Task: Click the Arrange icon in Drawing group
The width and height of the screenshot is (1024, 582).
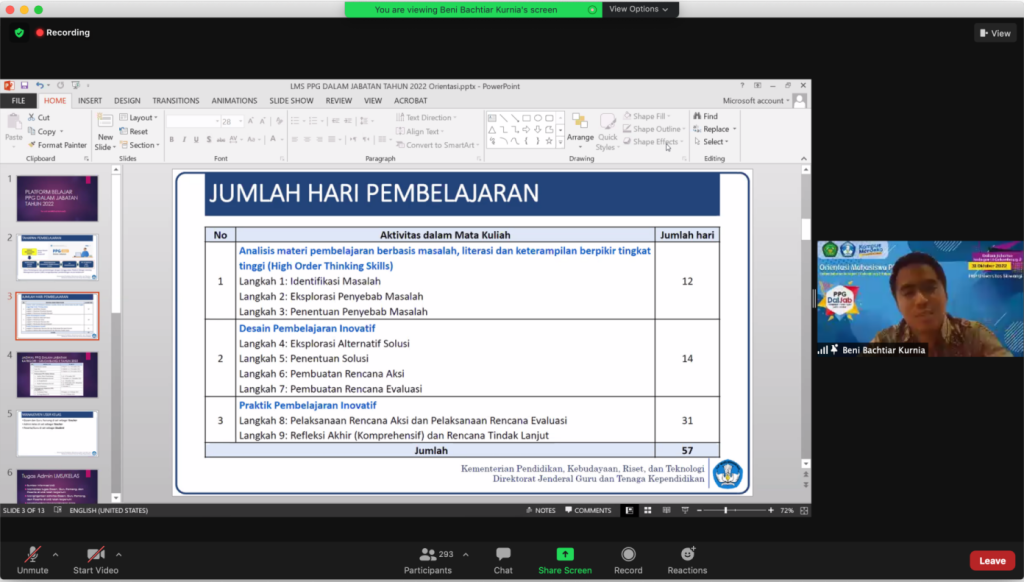Action: tap(580, 124)
